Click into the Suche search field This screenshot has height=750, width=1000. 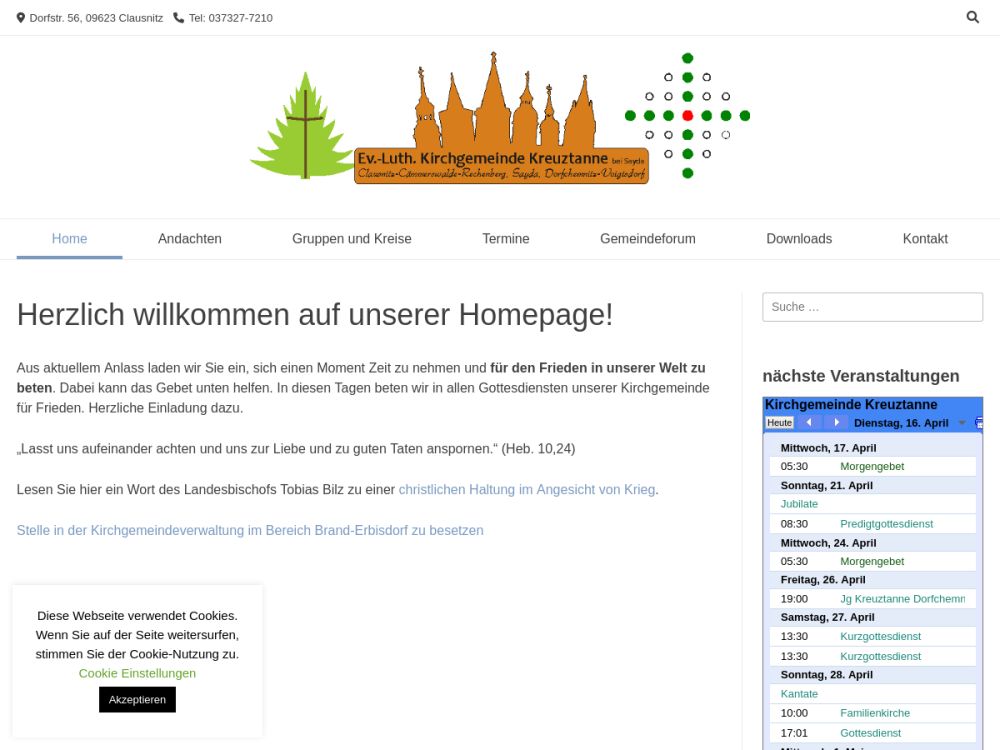tap(872, 307)
